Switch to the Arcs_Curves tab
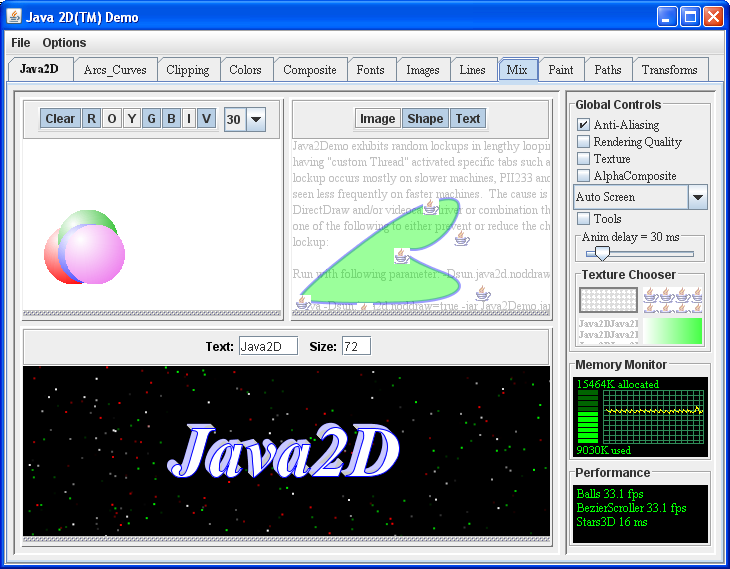The width and height of the screenshot is (730, 569). (115, 70)
